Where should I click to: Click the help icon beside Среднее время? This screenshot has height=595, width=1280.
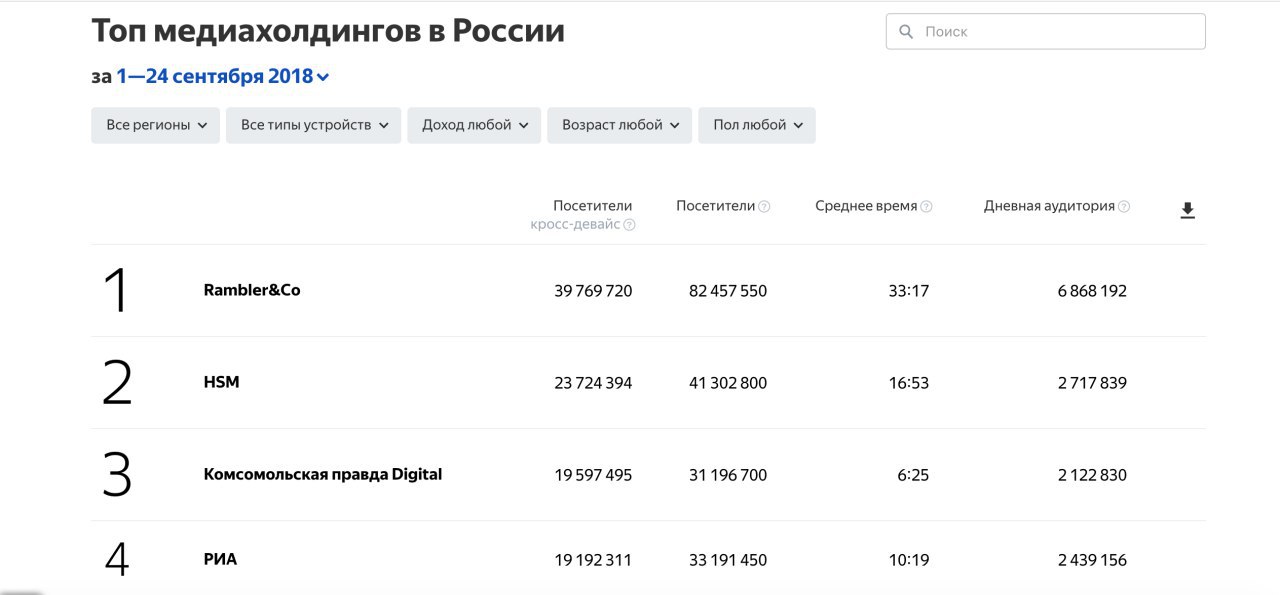(x=927, y=206)
